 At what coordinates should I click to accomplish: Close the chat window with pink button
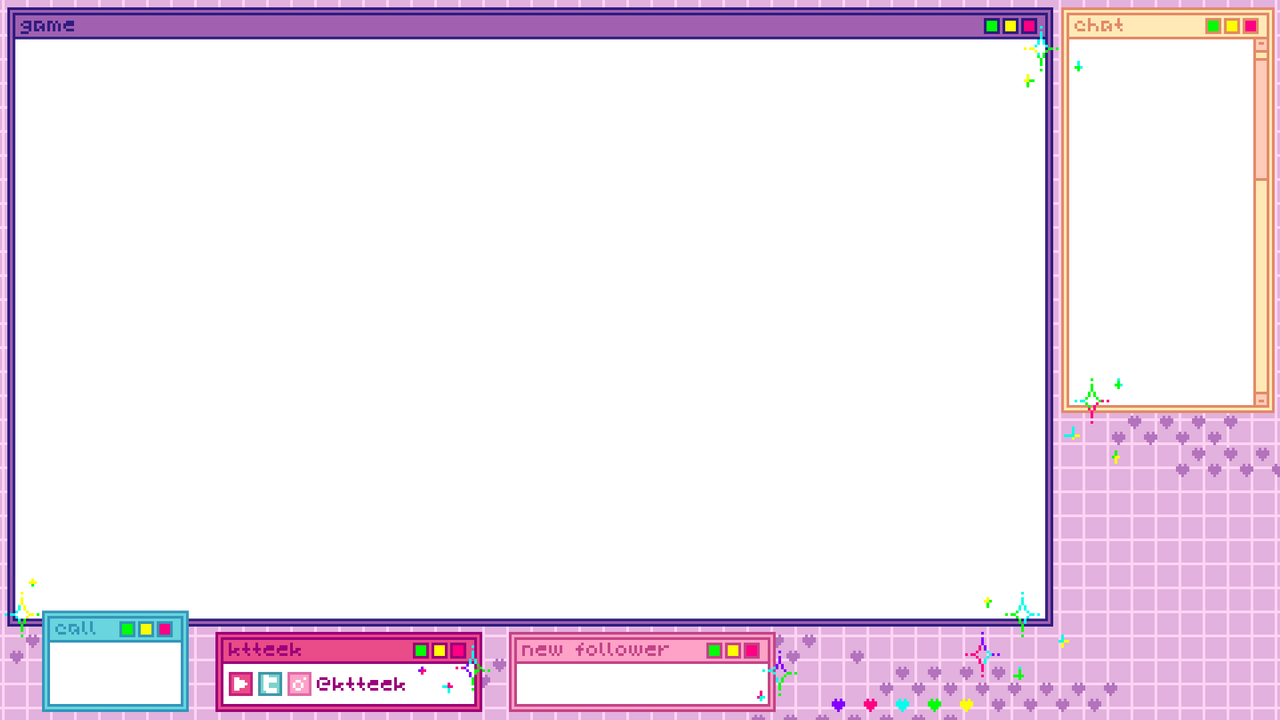point(1250,26)
